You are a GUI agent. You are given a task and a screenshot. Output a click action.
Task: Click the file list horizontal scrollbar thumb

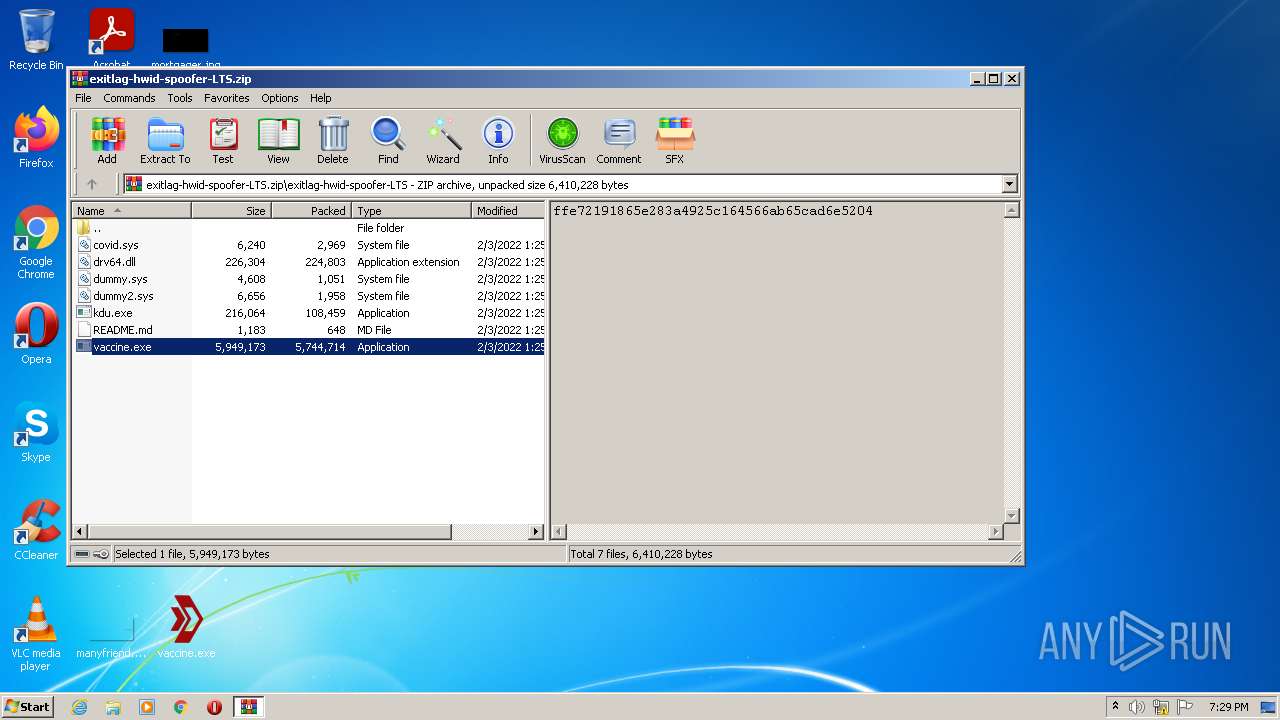point(270,532)
